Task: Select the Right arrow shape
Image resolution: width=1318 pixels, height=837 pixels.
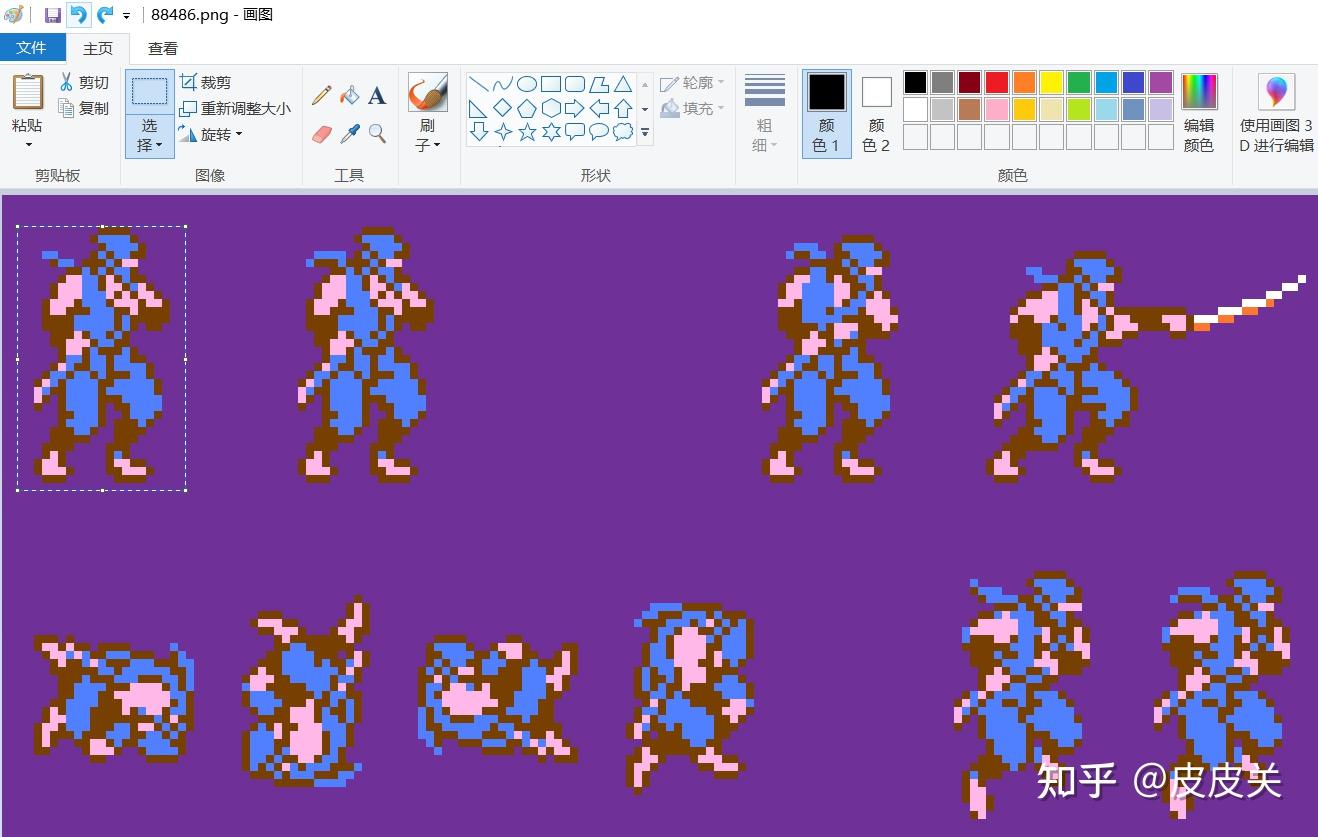Action: 575,108
